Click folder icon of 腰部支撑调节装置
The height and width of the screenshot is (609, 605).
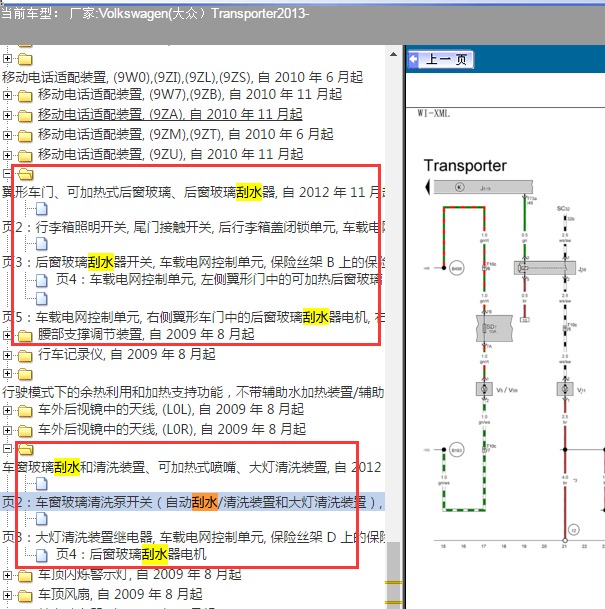point(25,335)
